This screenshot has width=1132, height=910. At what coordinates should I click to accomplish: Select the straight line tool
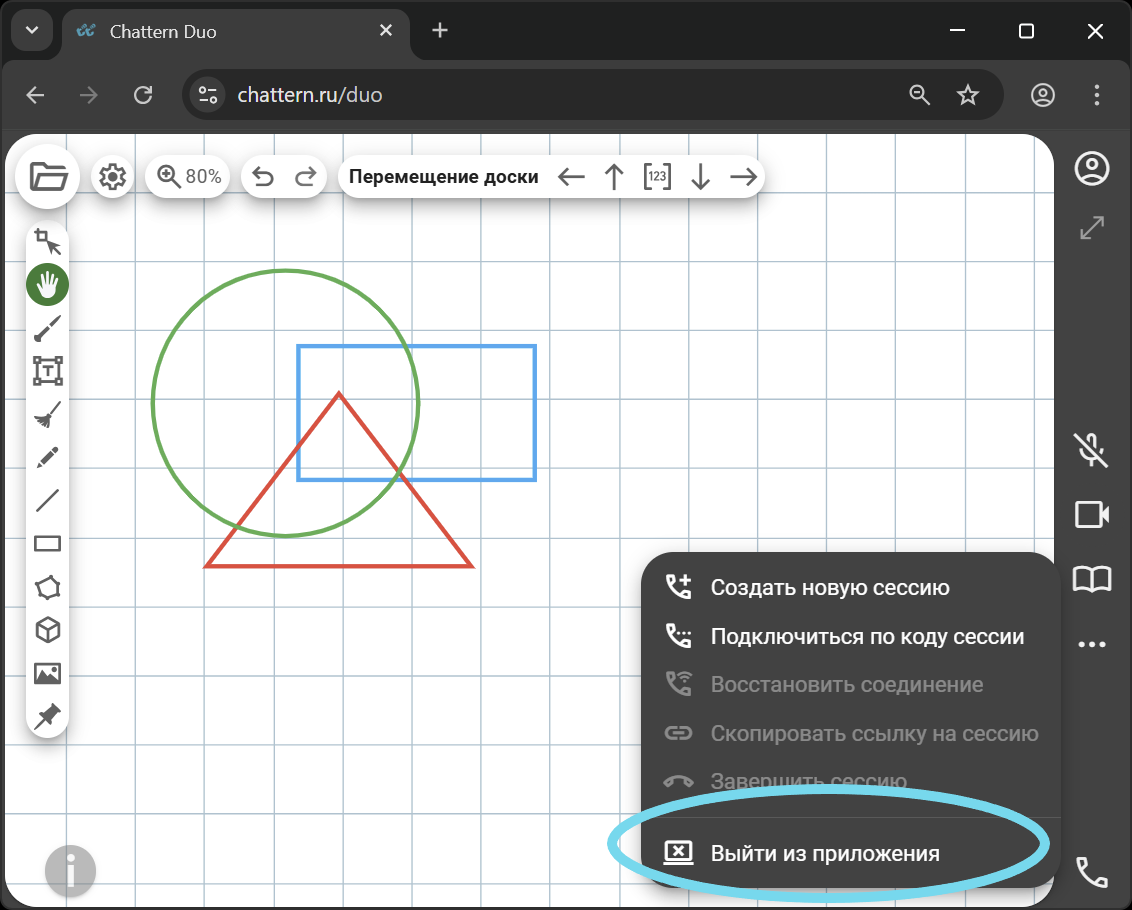click(x=47, y=500)
